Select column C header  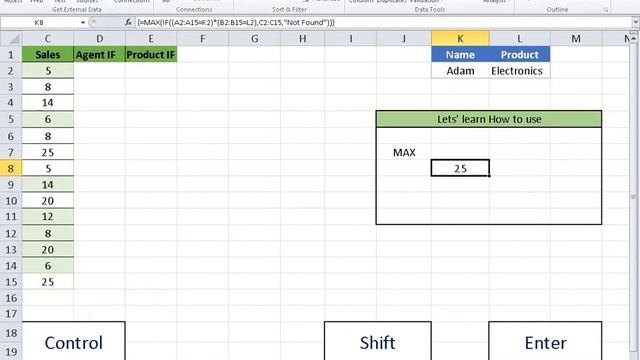pos(48,39)
